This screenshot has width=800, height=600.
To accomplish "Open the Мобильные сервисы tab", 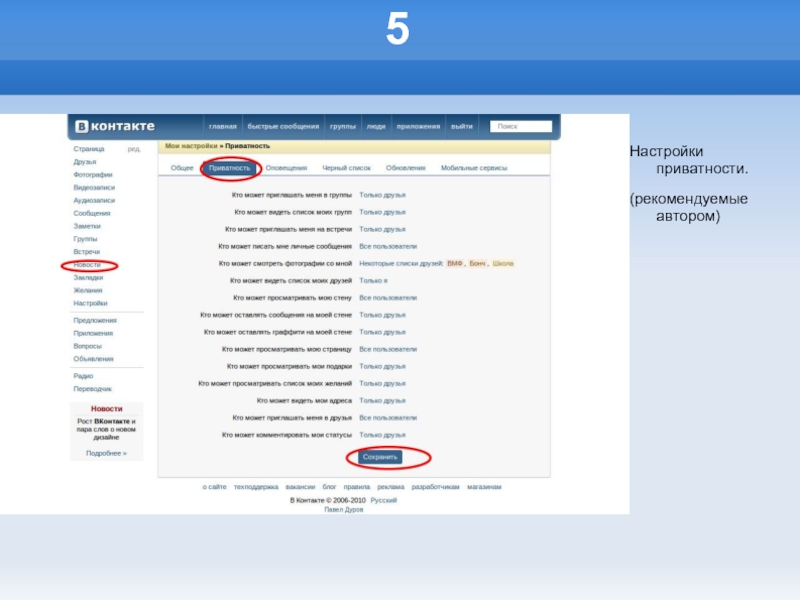I will point(474,168).
